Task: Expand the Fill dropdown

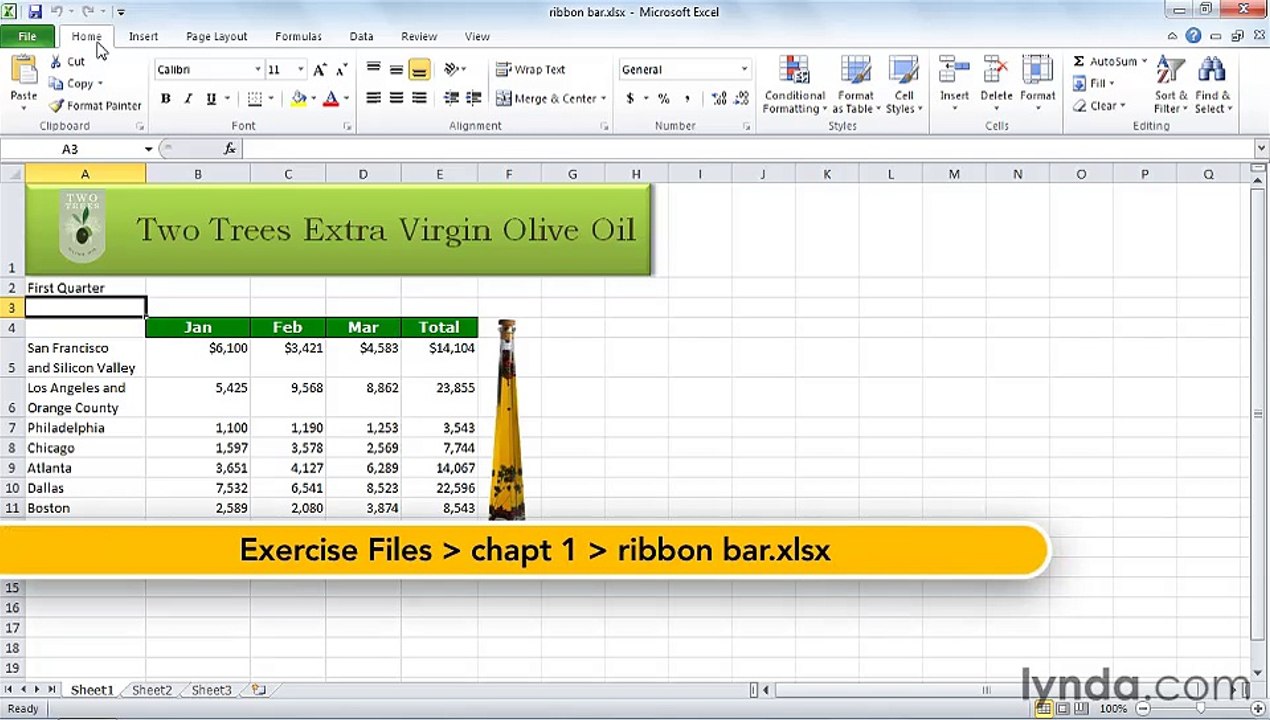Action: 1113,84
